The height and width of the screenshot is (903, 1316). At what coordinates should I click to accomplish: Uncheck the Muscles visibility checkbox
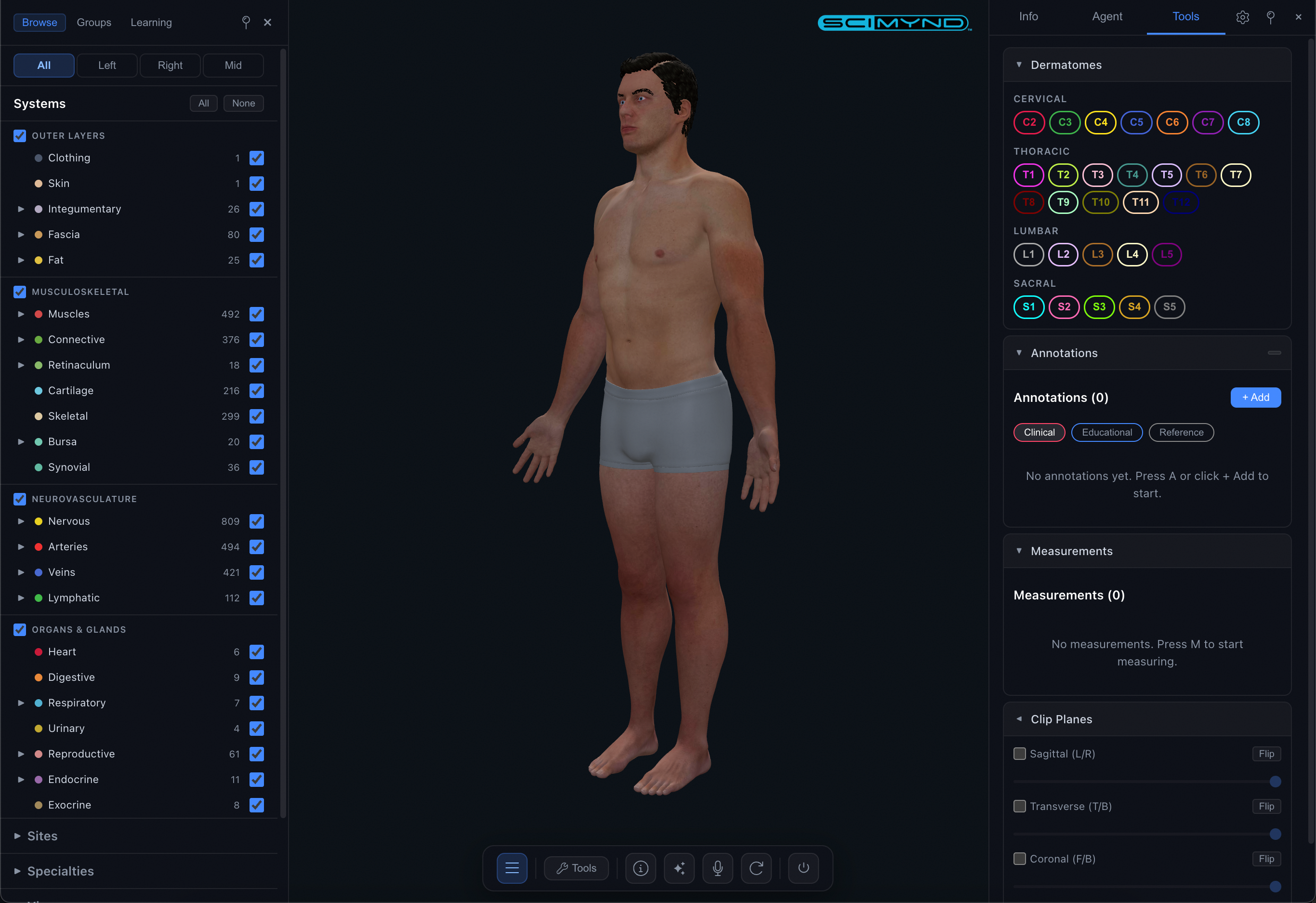(x=257, y=314)
